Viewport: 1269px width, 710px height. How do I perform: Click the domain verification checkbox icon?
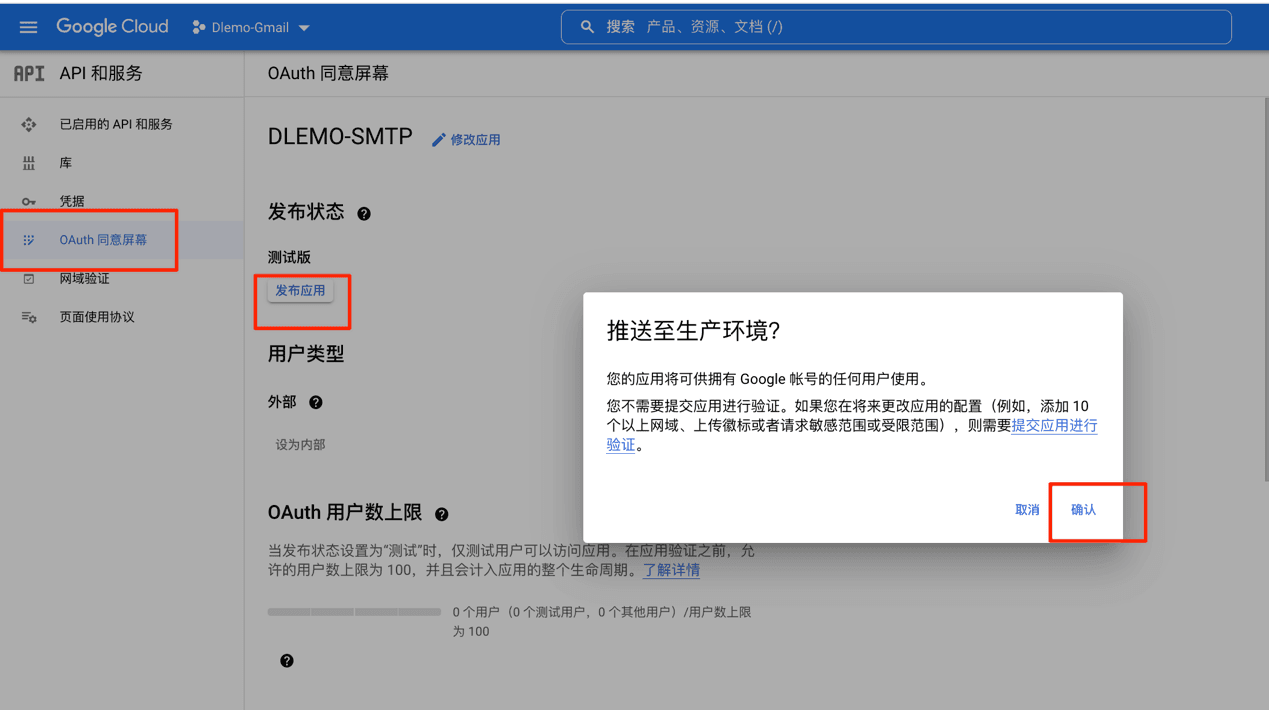coord(29,279)
